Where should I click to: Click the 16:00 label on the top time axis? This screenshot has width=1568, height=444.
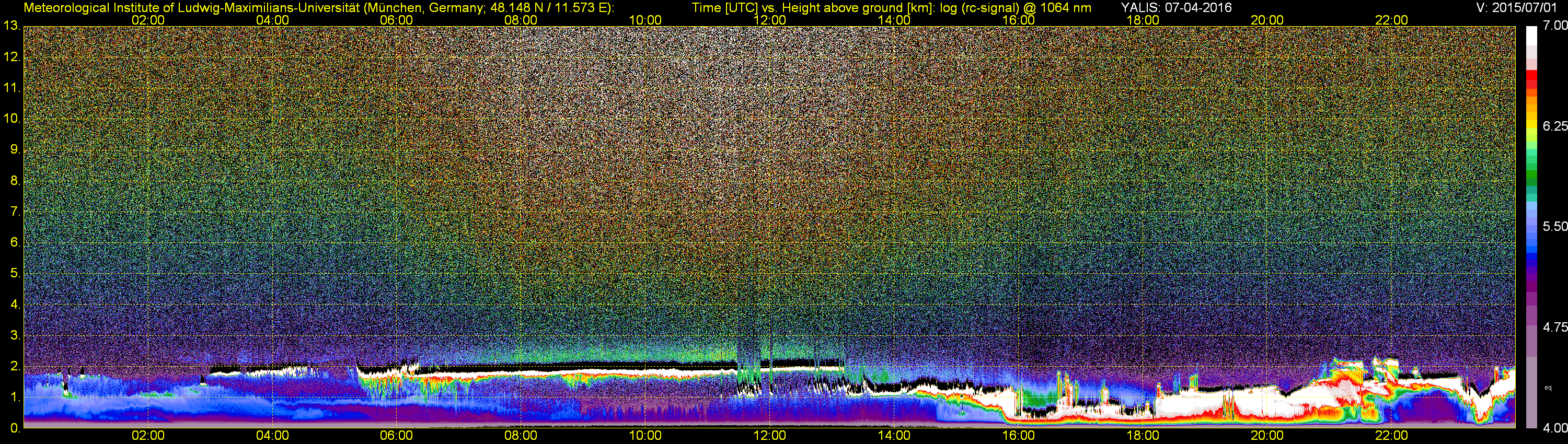click(1018, 20)
